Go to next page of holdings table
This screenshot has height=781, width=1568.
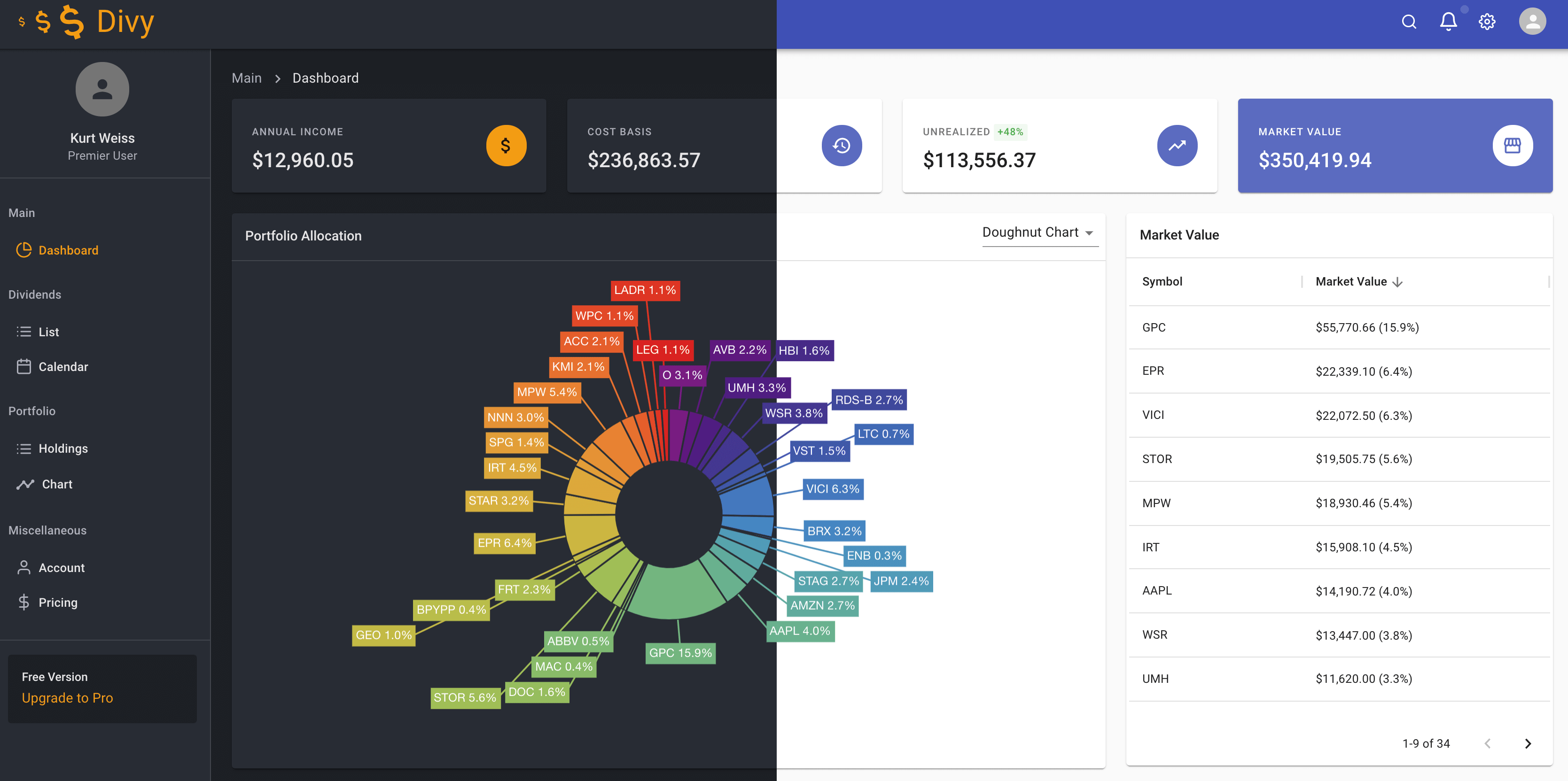coord(1528,743)
